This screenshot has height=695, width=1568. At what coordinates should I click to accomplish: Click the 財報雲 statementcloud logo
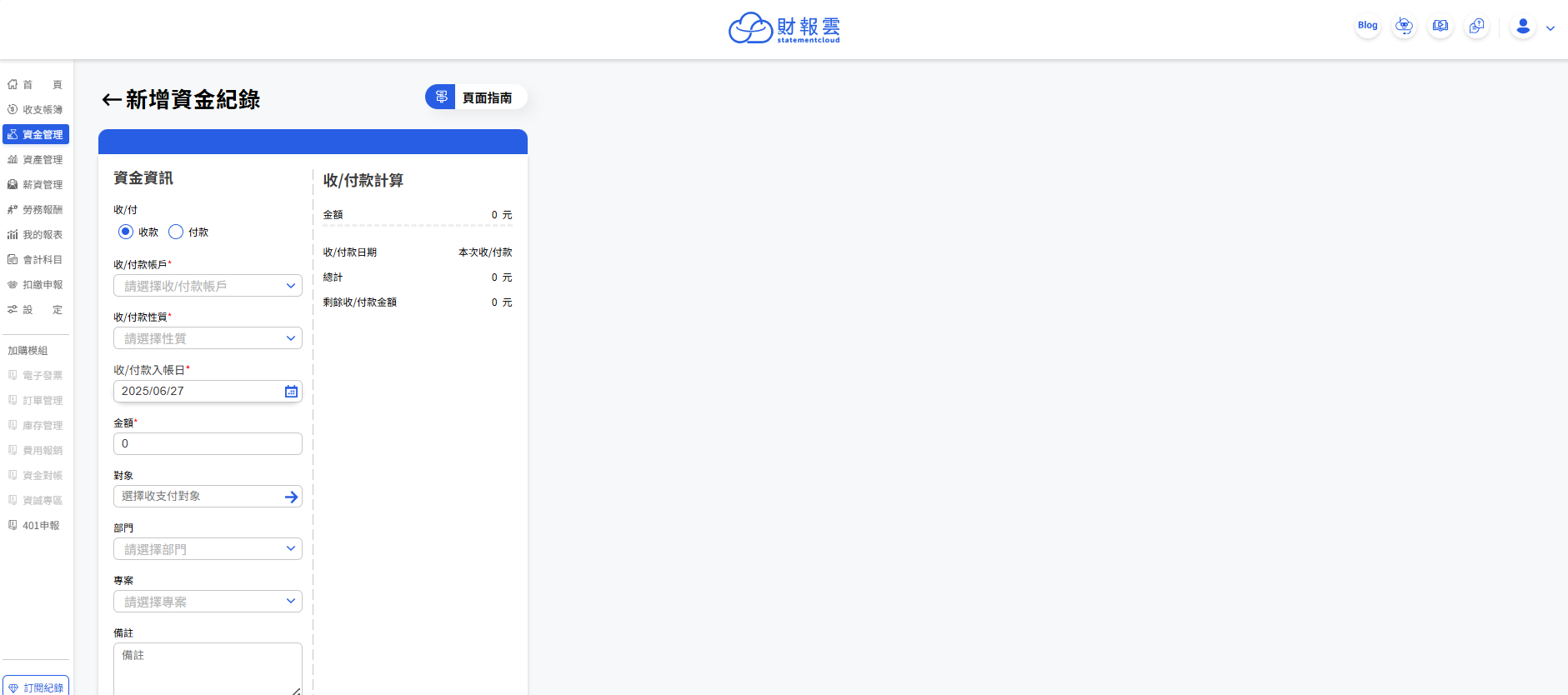click(x=784, y=27)
